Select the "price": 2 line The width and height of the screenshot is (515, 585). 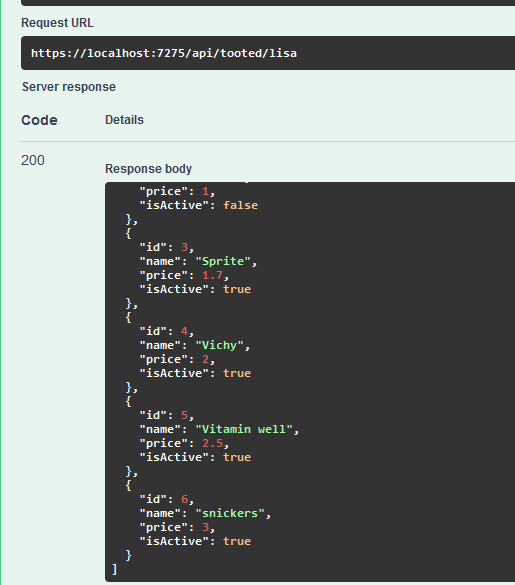pyautogui.click(x=177, y=359)
